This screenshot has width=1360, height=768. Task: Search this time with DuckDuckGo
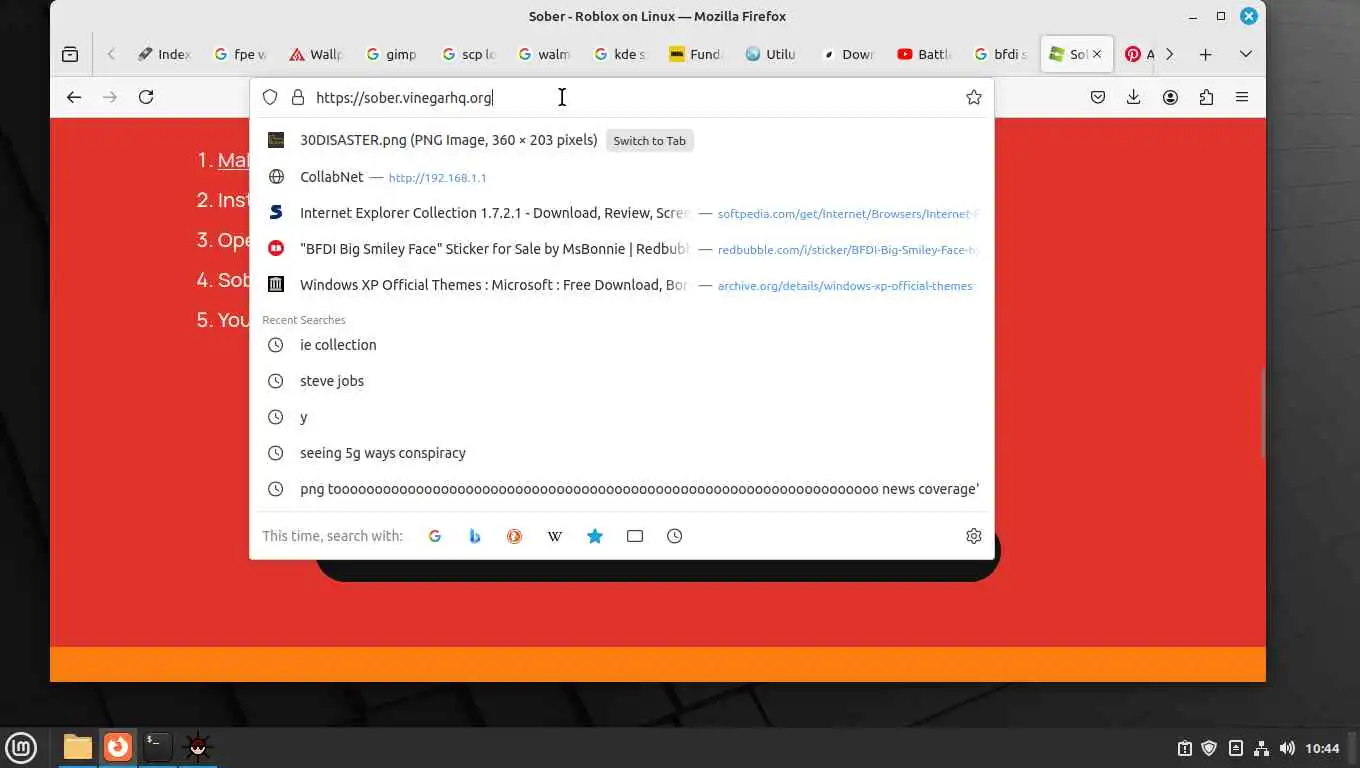pyautogui.click(x=514, y=536)
